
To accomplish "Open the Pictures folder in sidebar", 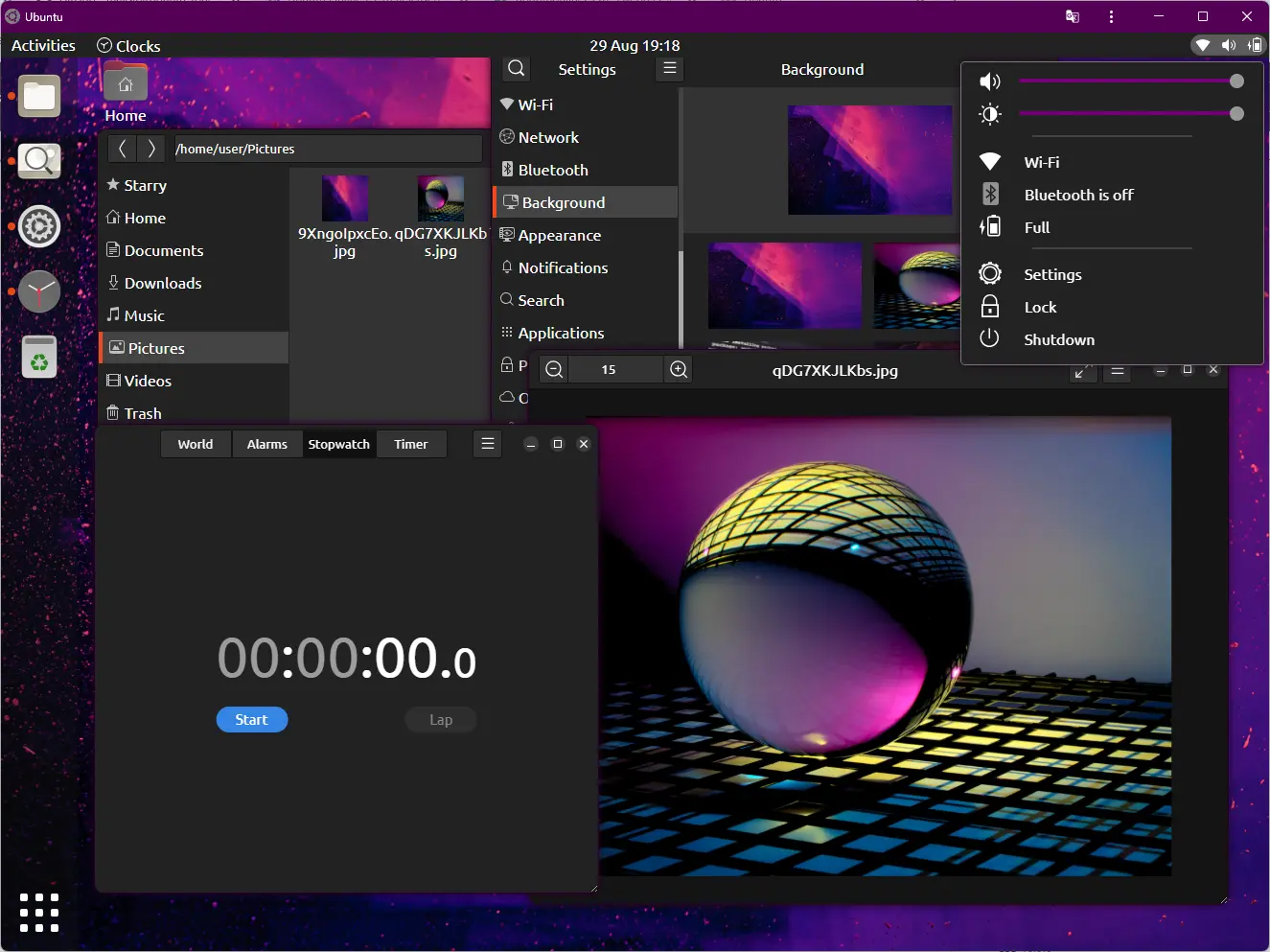I will click(155, 348).
